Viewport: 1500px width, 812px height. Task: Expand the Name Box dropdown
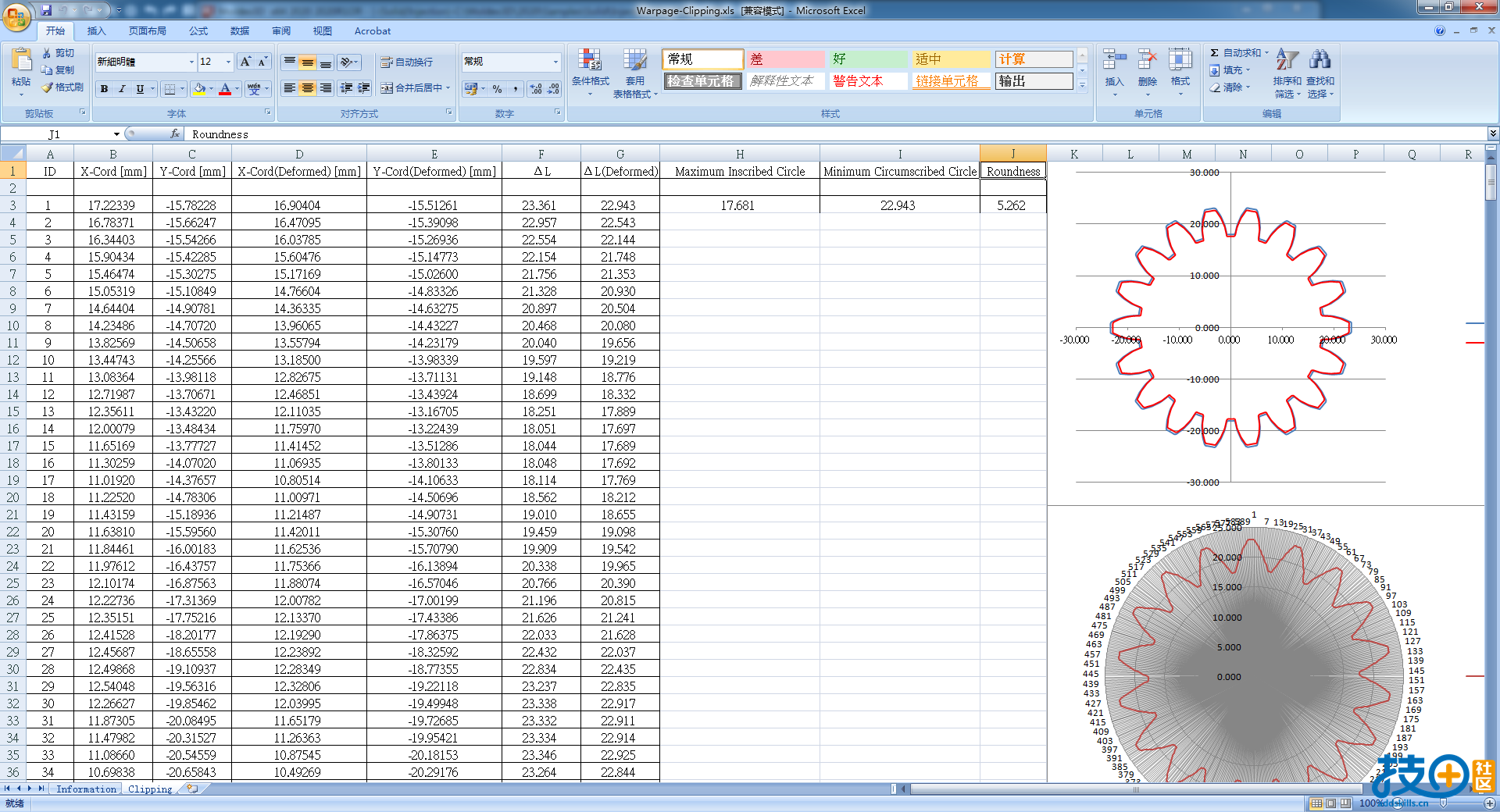[x=116, y=134]
